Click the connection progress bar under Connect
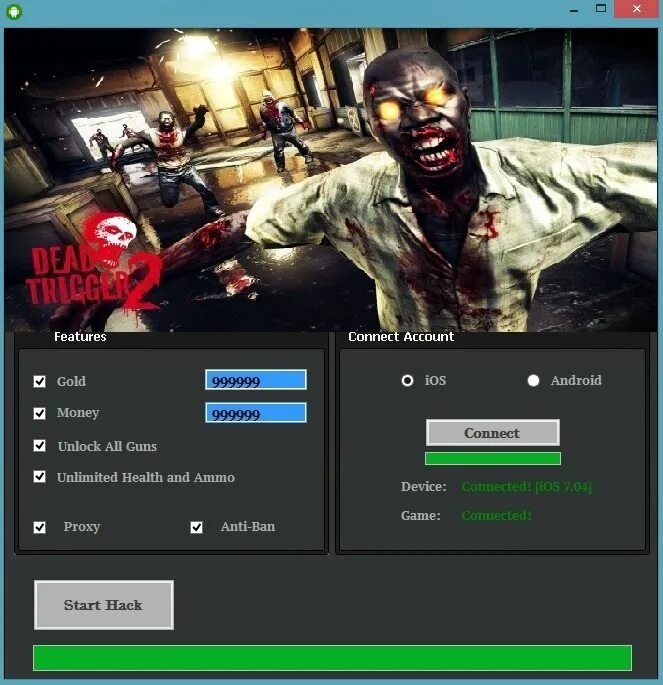The width and height of the screenshot is (663, 685). (493, 459)
